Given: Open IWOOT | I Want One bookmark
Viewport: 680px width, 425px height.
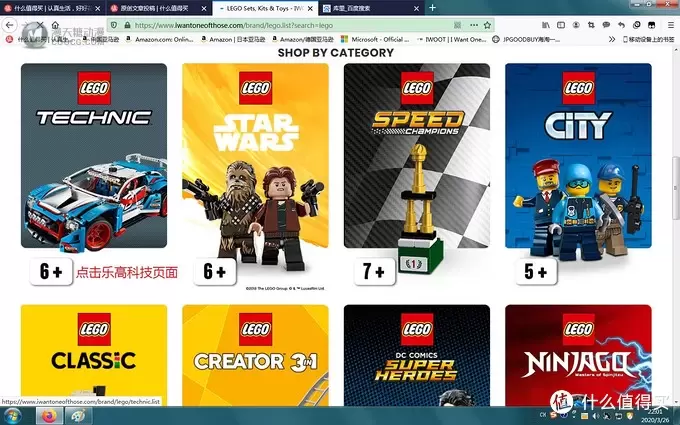Looking at the screenshot, I should point(451,39).
